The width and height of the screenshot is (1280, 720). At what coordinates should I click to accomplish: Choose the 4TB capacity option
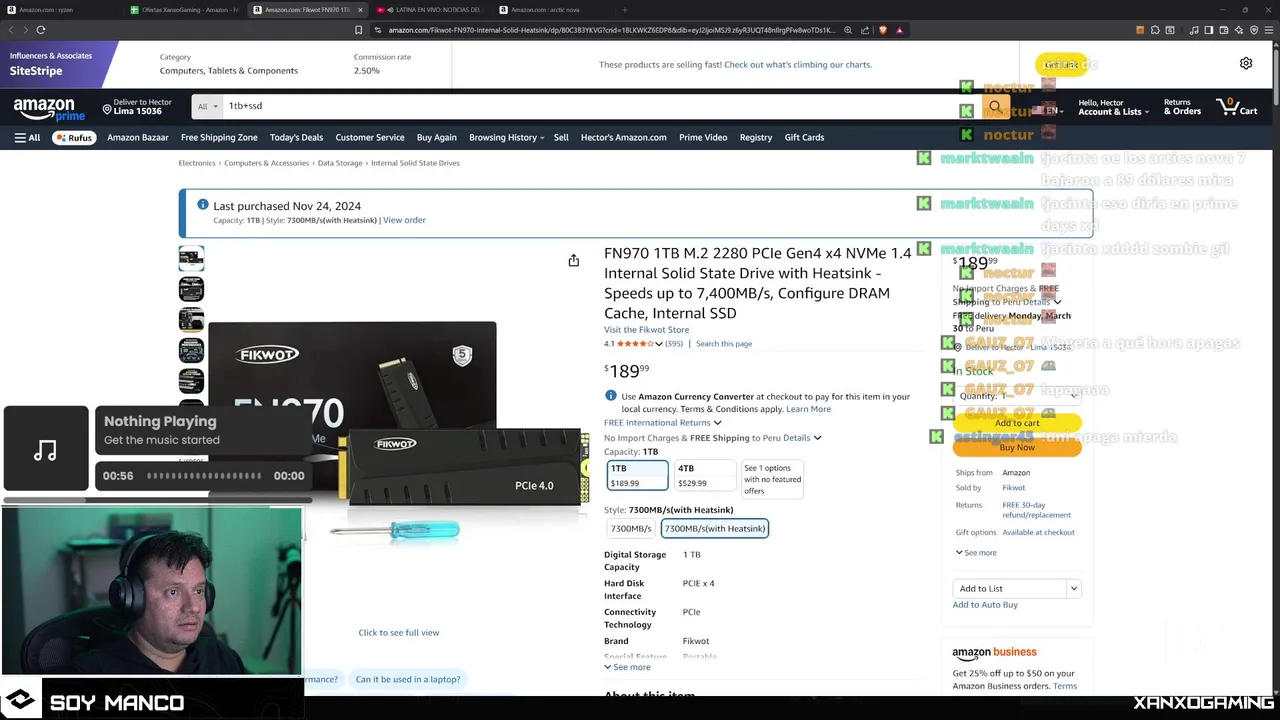(x=703, y=476)
